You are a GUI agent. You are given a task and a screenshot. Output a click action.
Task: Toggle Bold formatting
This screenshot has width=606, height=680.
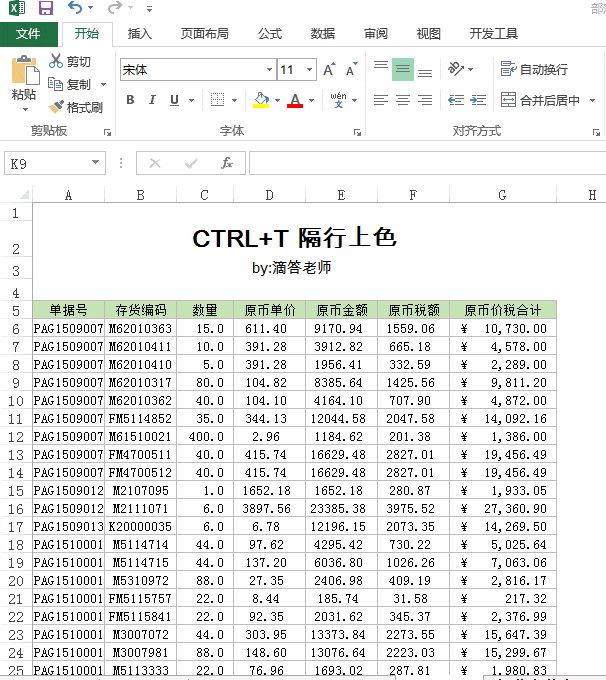(130, 100)
